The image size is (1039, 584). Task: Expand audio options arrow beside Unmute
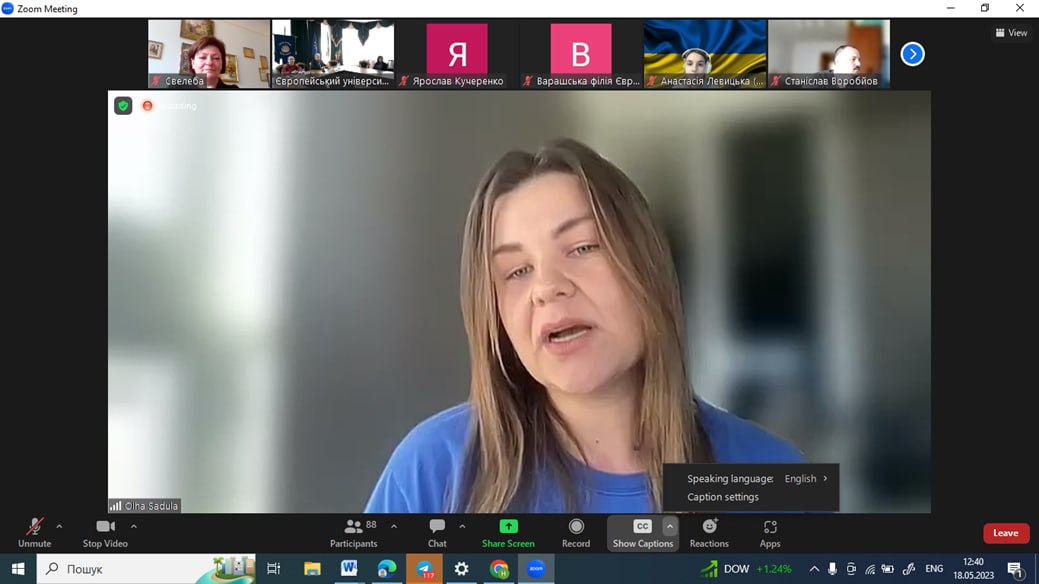(x=59, y=527)
